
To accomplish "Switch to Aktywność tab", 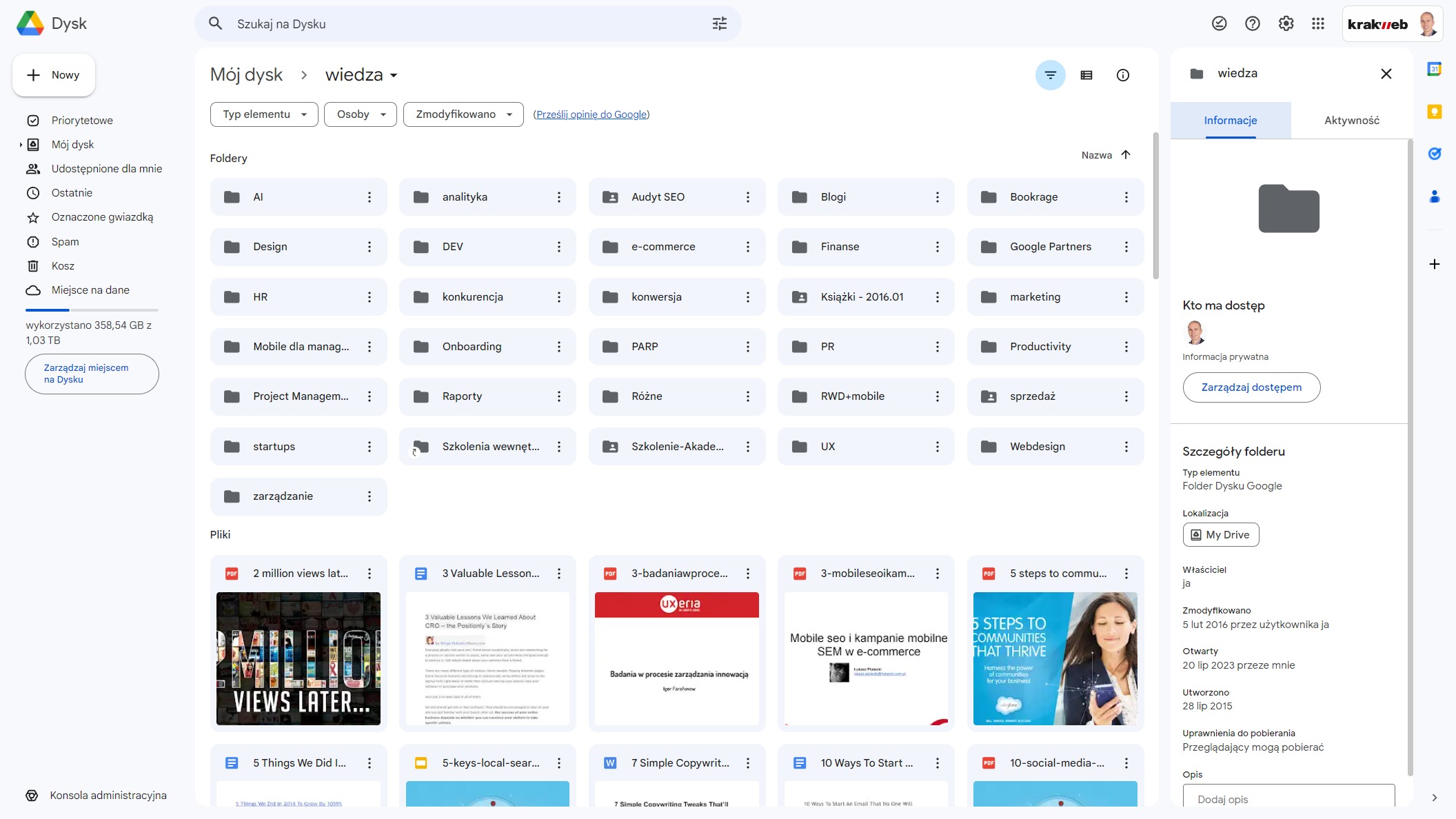I will point(1352,121).
